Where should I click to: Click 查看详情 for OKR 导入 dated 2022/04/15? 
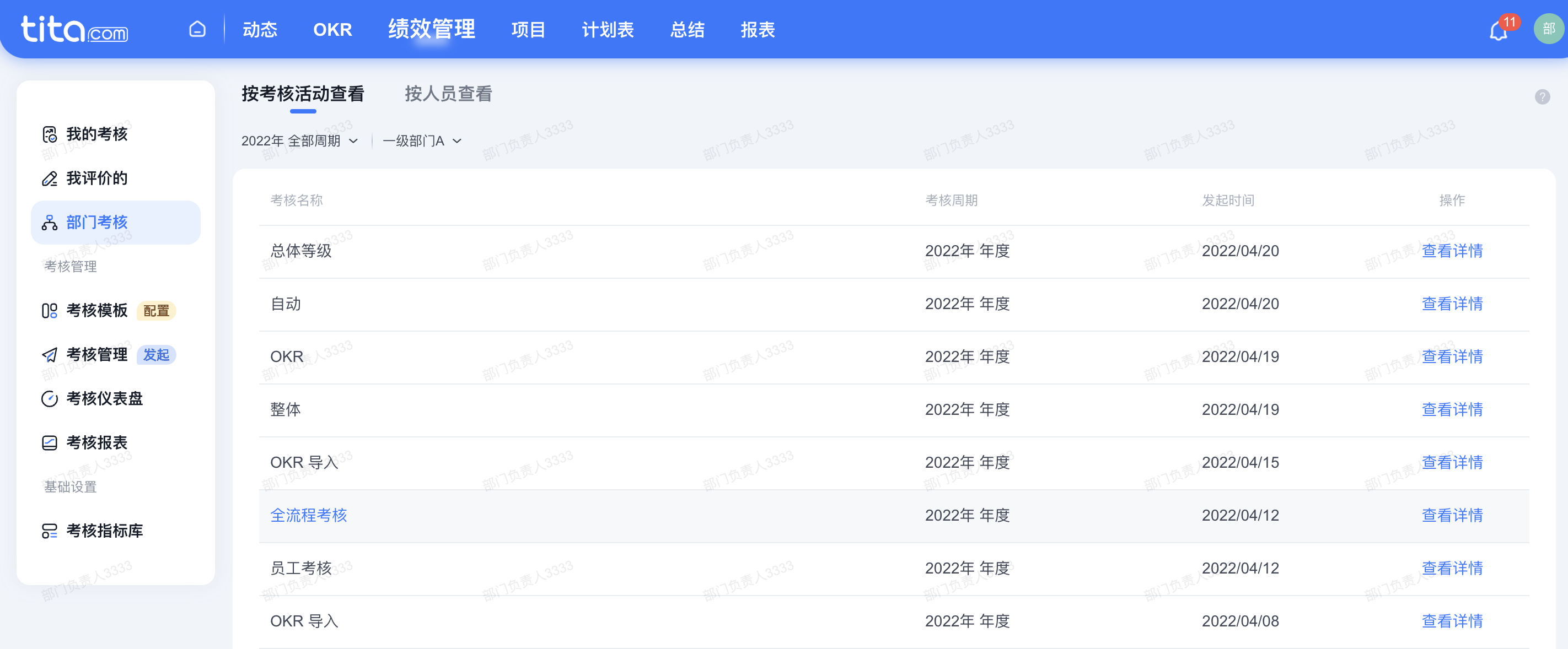tap(1452, 462)
